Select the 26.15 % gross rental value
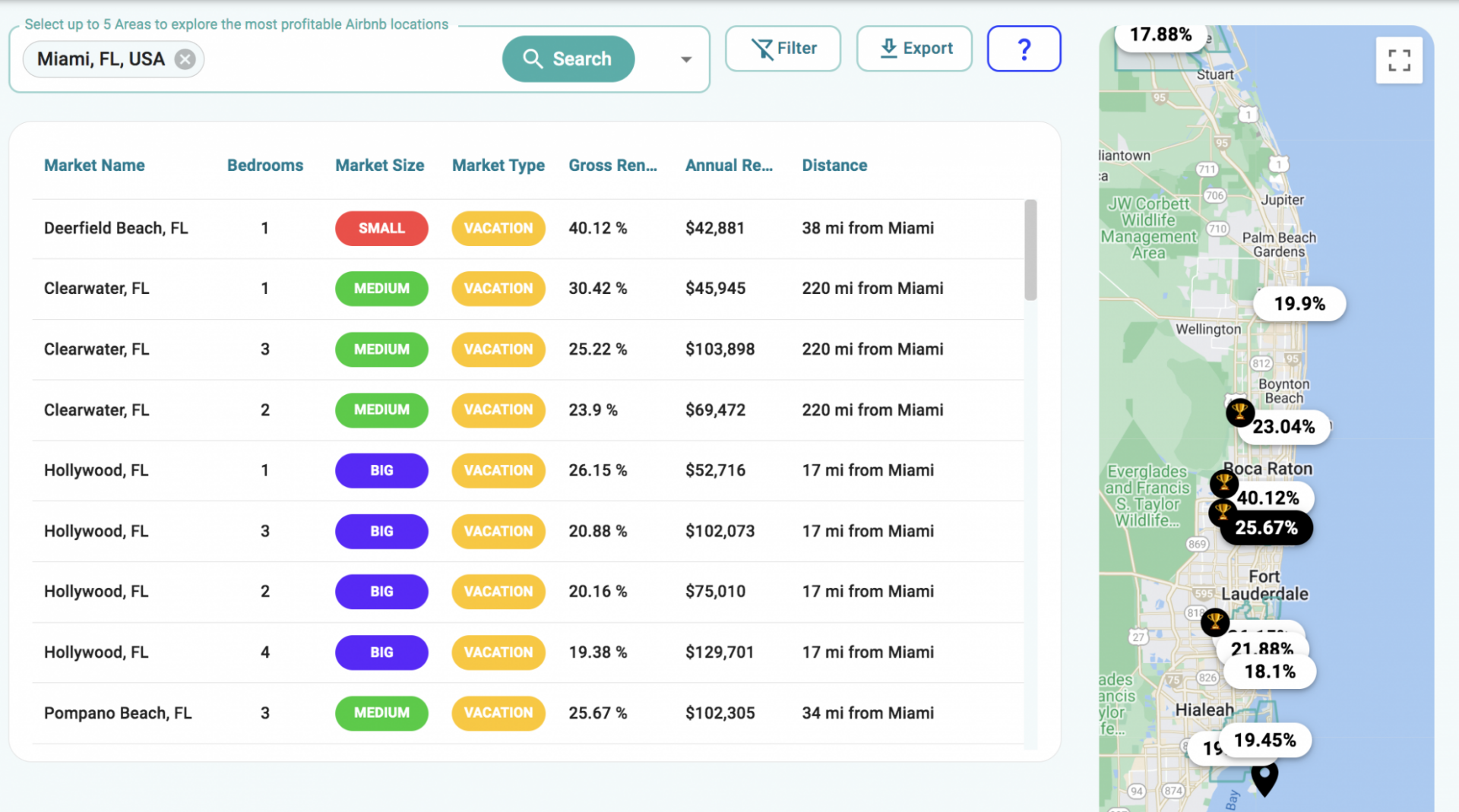1459x812 pixels. click(598, 471)
